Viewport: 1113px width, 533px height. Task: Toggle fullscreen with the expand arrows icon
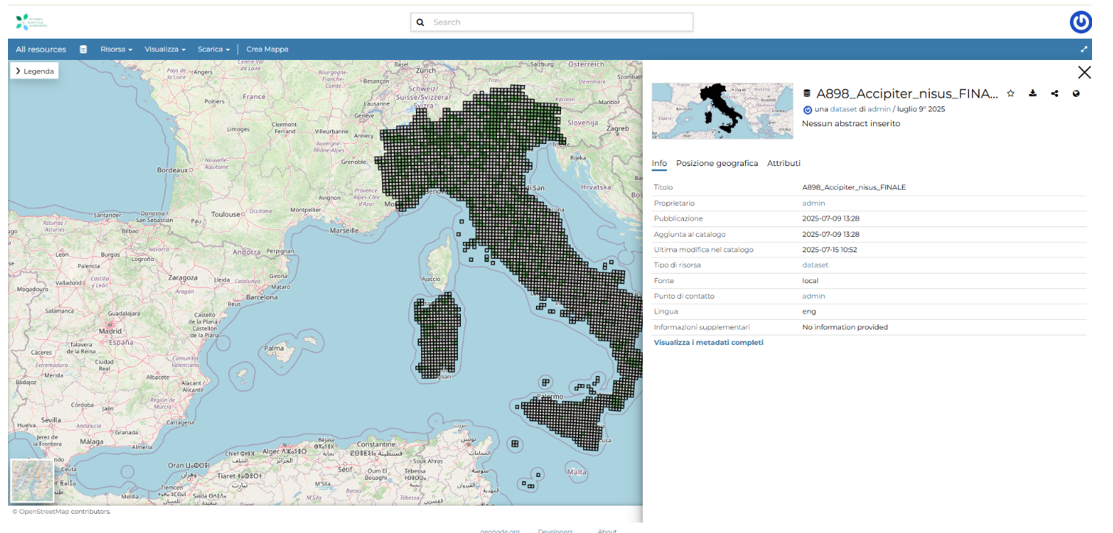pyautogui.click(x=1084, y=49)
